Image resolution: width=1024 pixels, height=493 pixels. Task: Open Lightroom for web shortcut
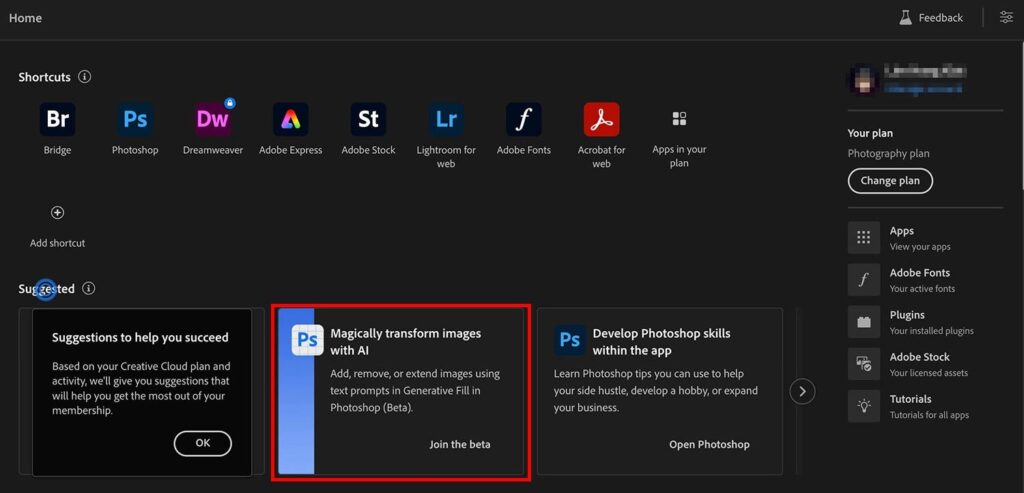pyautogui.click(x=446, y=120)
